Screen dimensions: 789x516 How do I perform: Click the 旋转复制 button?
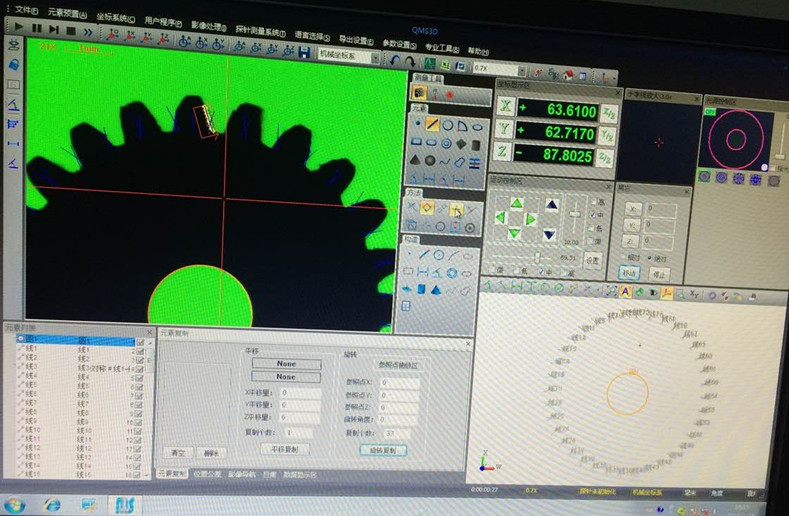[382, 450]
